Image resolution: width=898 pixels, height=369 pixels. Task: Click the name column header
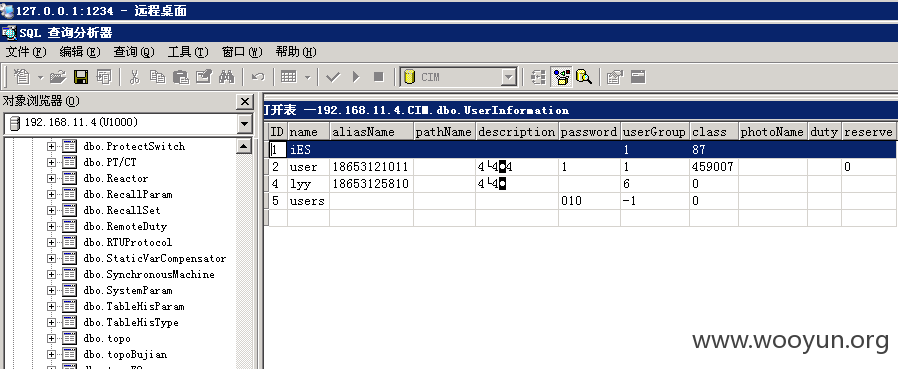pos(309,132)
